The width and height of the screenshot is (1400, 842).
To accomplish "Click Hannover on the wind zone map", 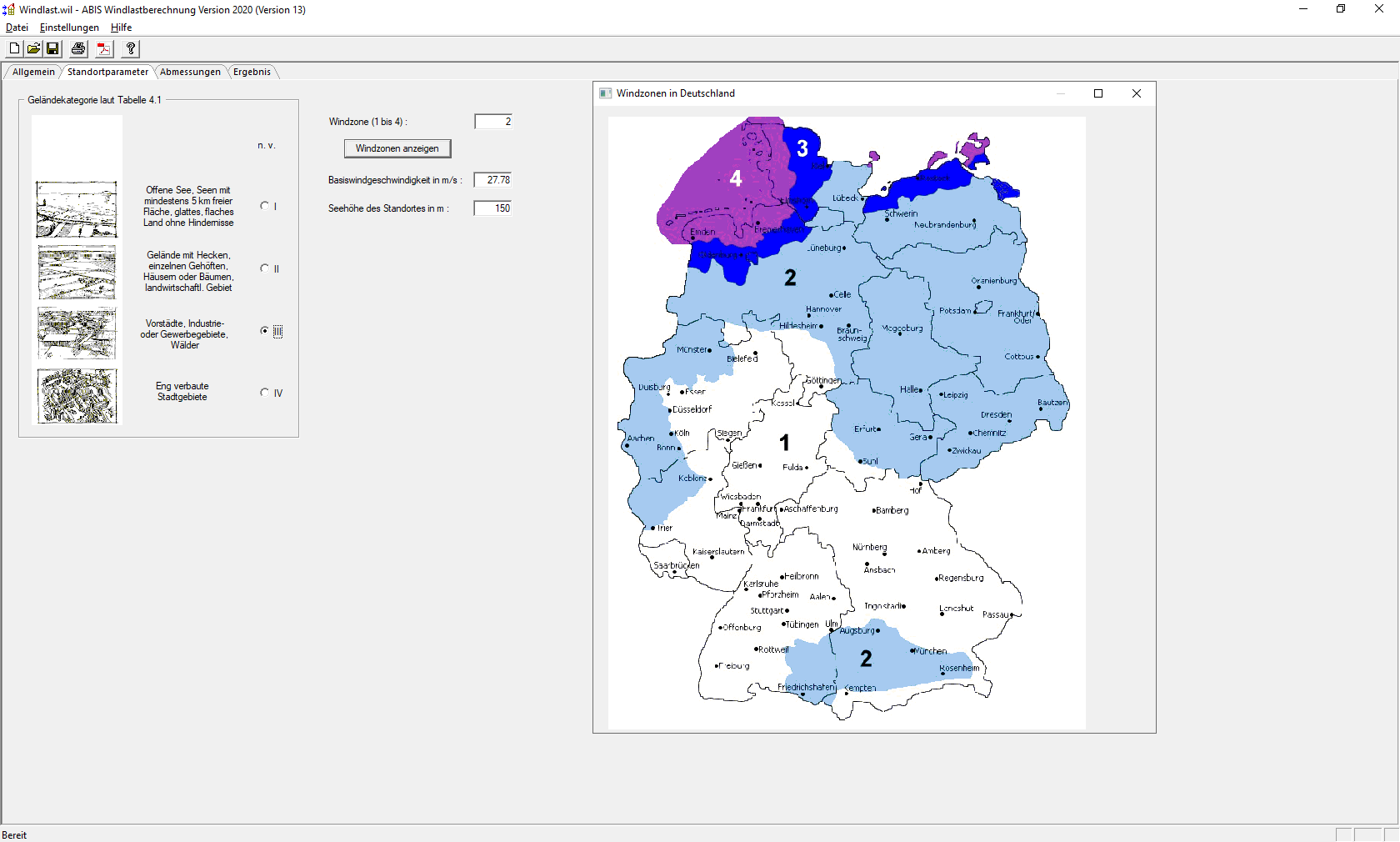I will tap(823, 309).
